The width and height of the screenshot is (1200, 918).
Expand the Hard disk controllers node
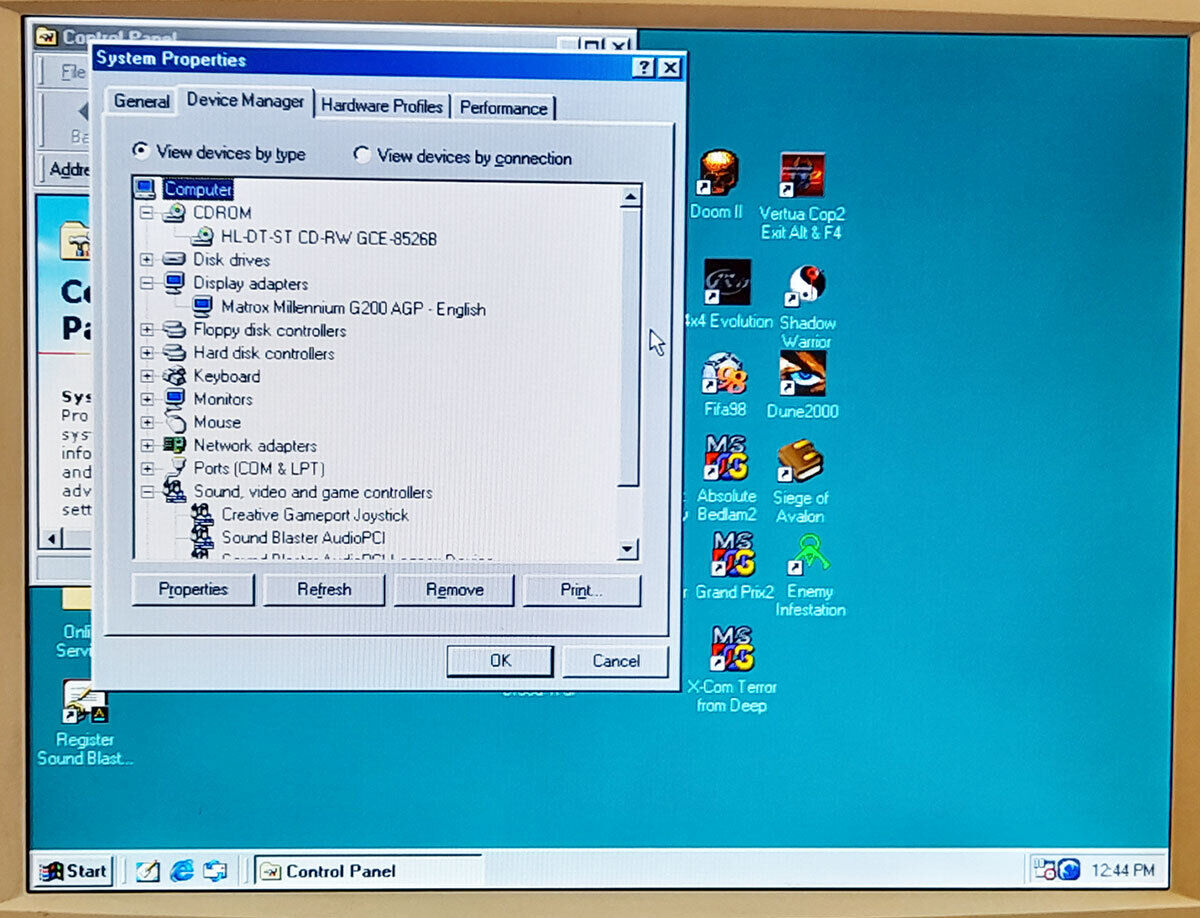[x=147, y=352]
